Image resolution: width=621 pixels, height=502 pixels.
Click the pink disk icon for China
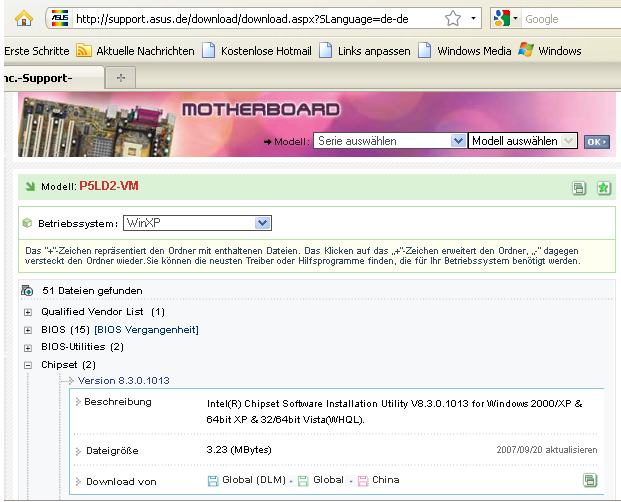tap(363, 481)
